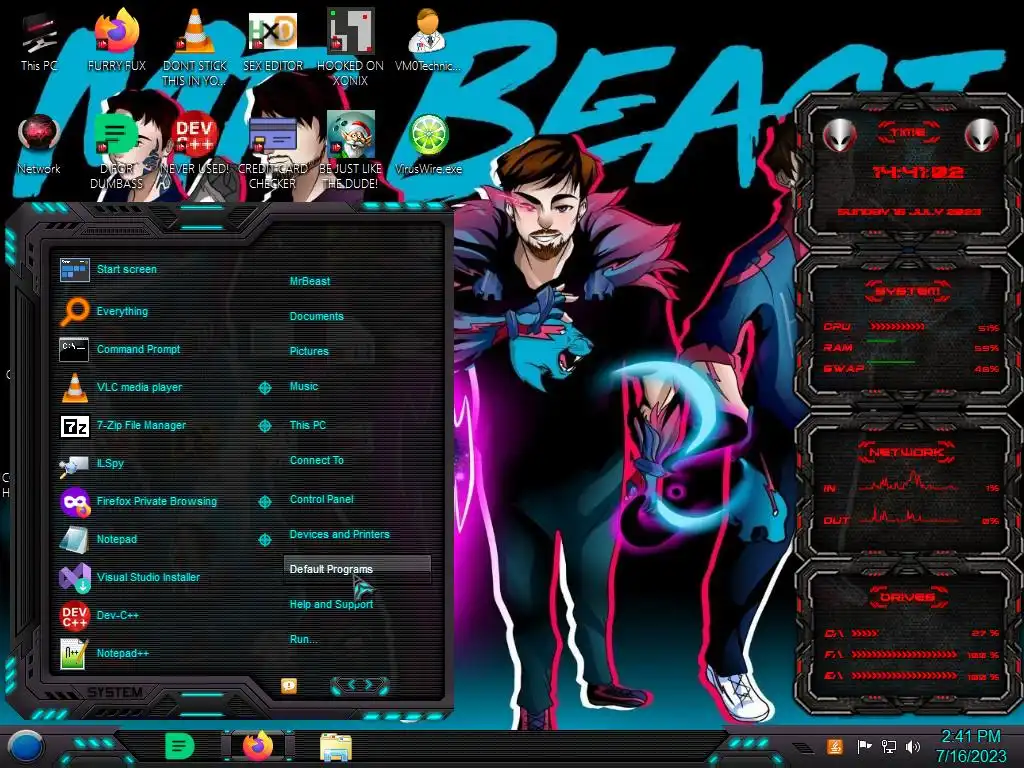Viewport: 1024px width, 768px height.
Task: Select Default Programs in start menu
Action: (357, 569)
